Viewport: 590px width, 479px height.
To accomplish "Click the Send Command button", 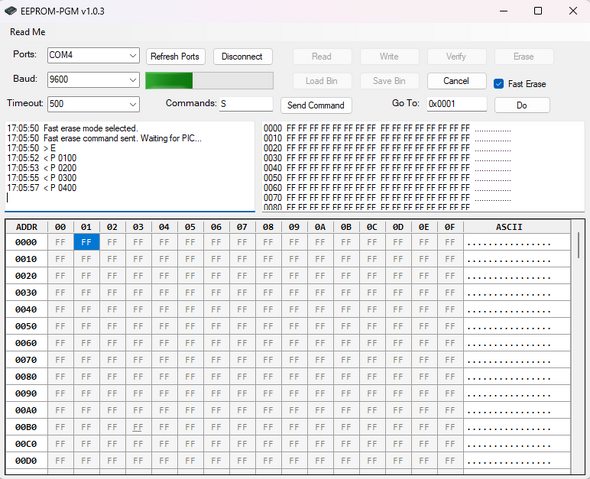I will pos(316,105).
